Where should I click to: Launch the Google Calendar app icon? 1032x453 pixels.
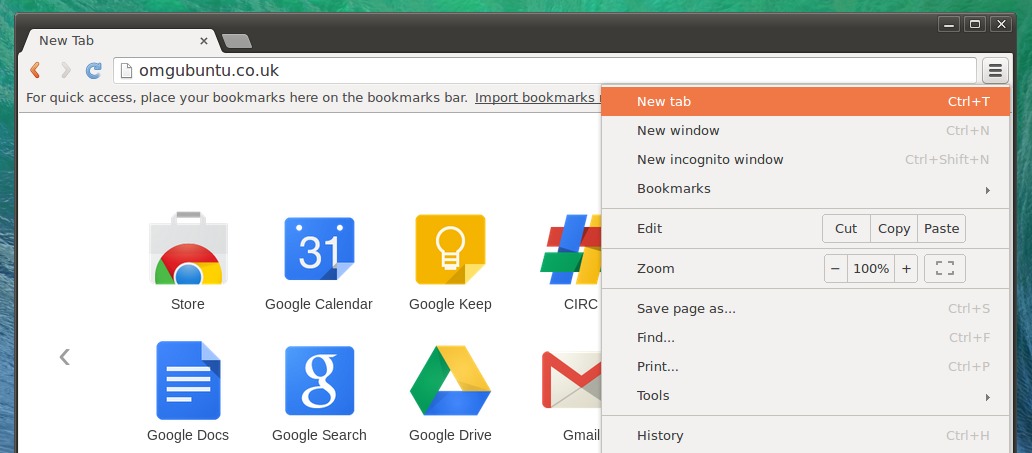(319, 248)
